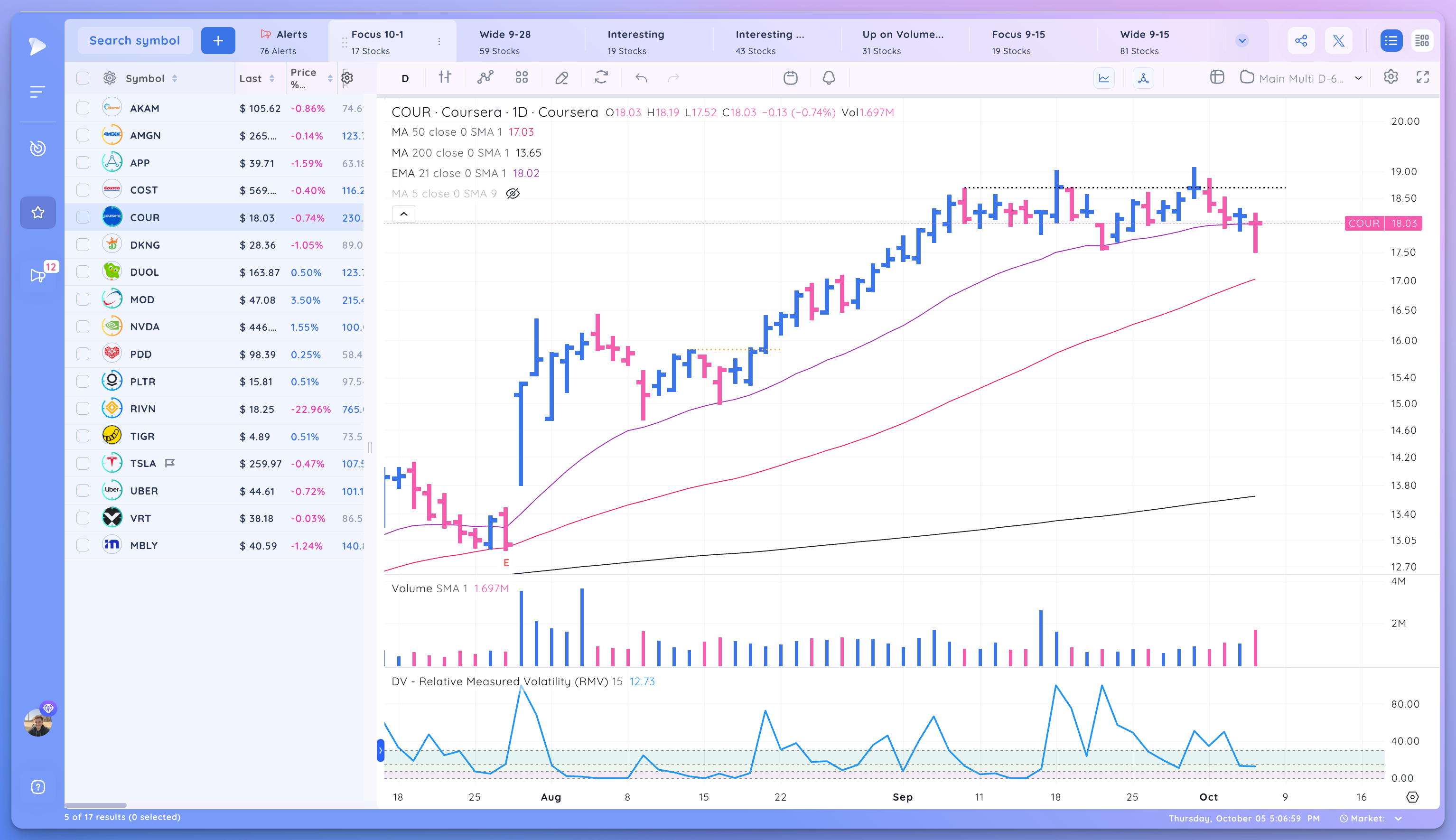Screen dimensions: 1456x840
Task: Undo last chart action
Action: (x=642, y=78)
